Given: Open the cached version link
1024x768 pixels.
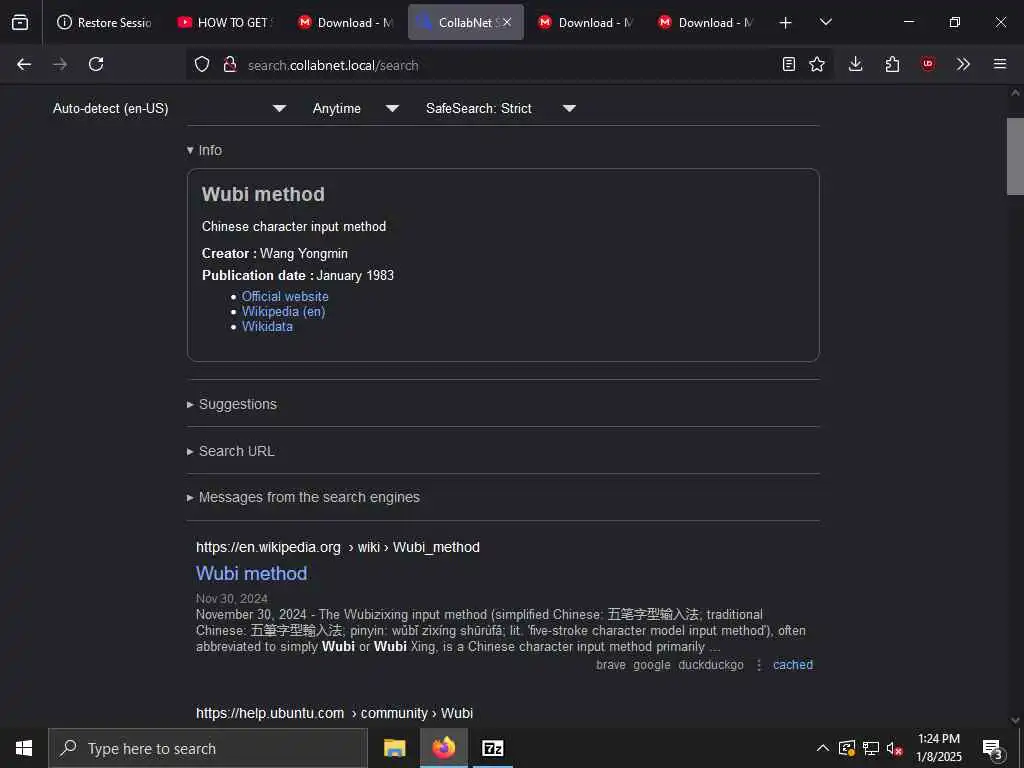Looking at the screenshot, I should pyautogui.click(x=793, y=665).
